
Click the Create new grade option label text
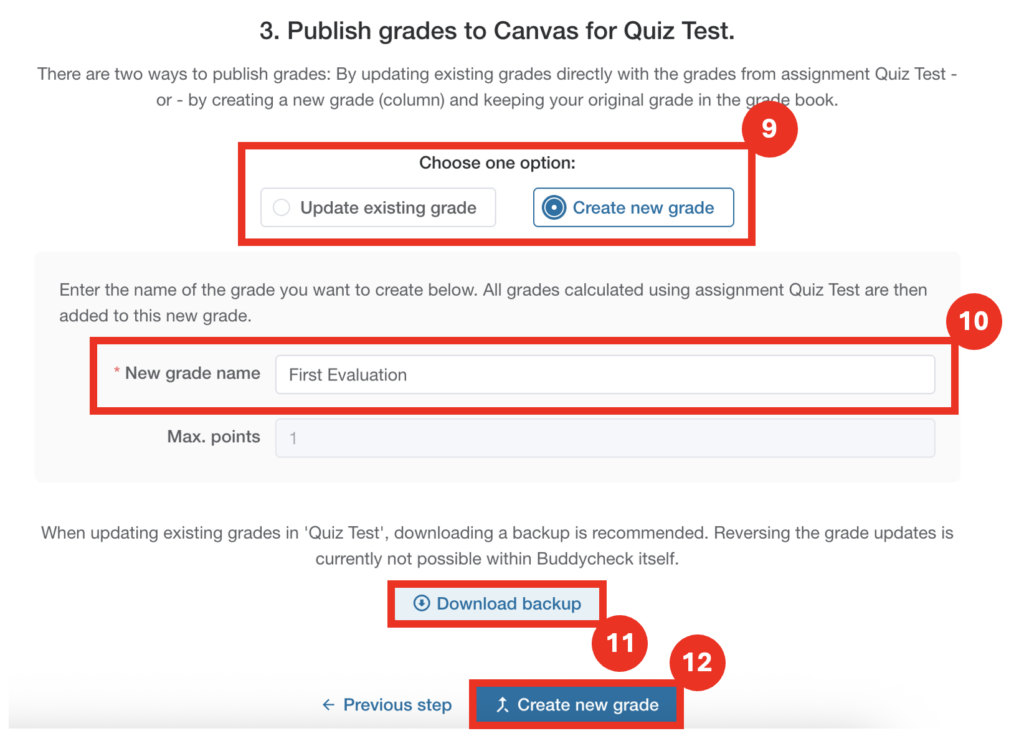pos(643,208)
